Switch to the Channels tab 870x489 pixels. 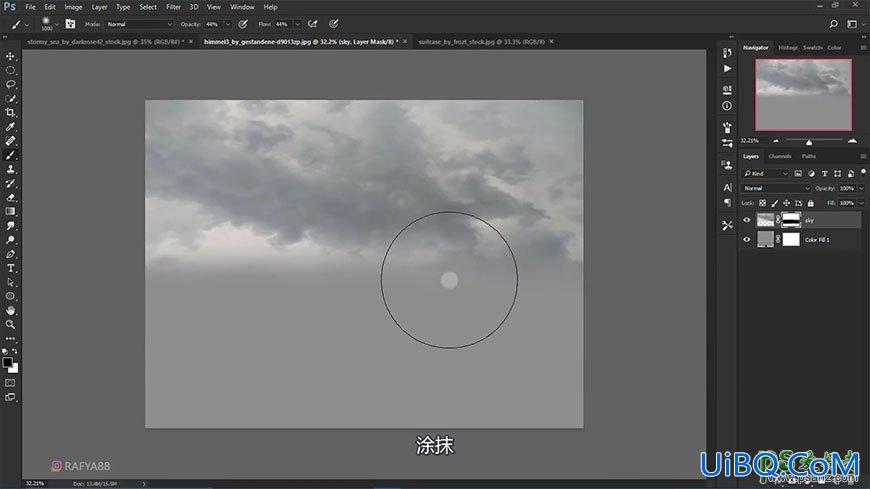click(x=780, y=157)
